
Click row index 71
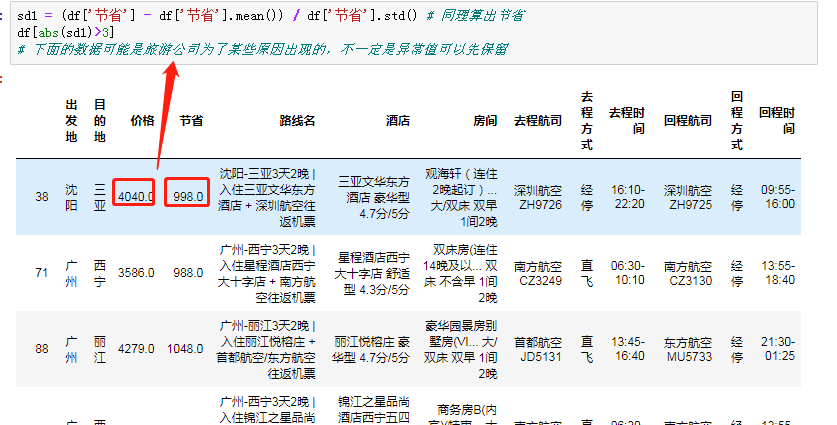click(42, 273)
